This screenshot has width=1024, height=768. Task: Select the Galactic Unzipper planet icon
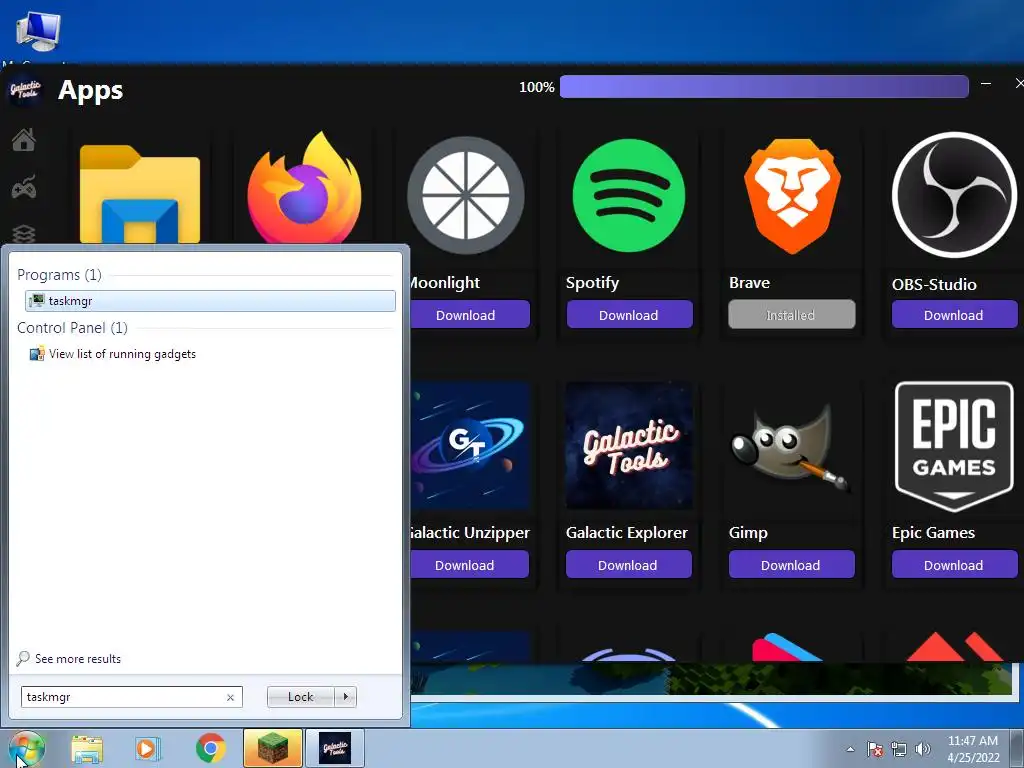(470, 445)
